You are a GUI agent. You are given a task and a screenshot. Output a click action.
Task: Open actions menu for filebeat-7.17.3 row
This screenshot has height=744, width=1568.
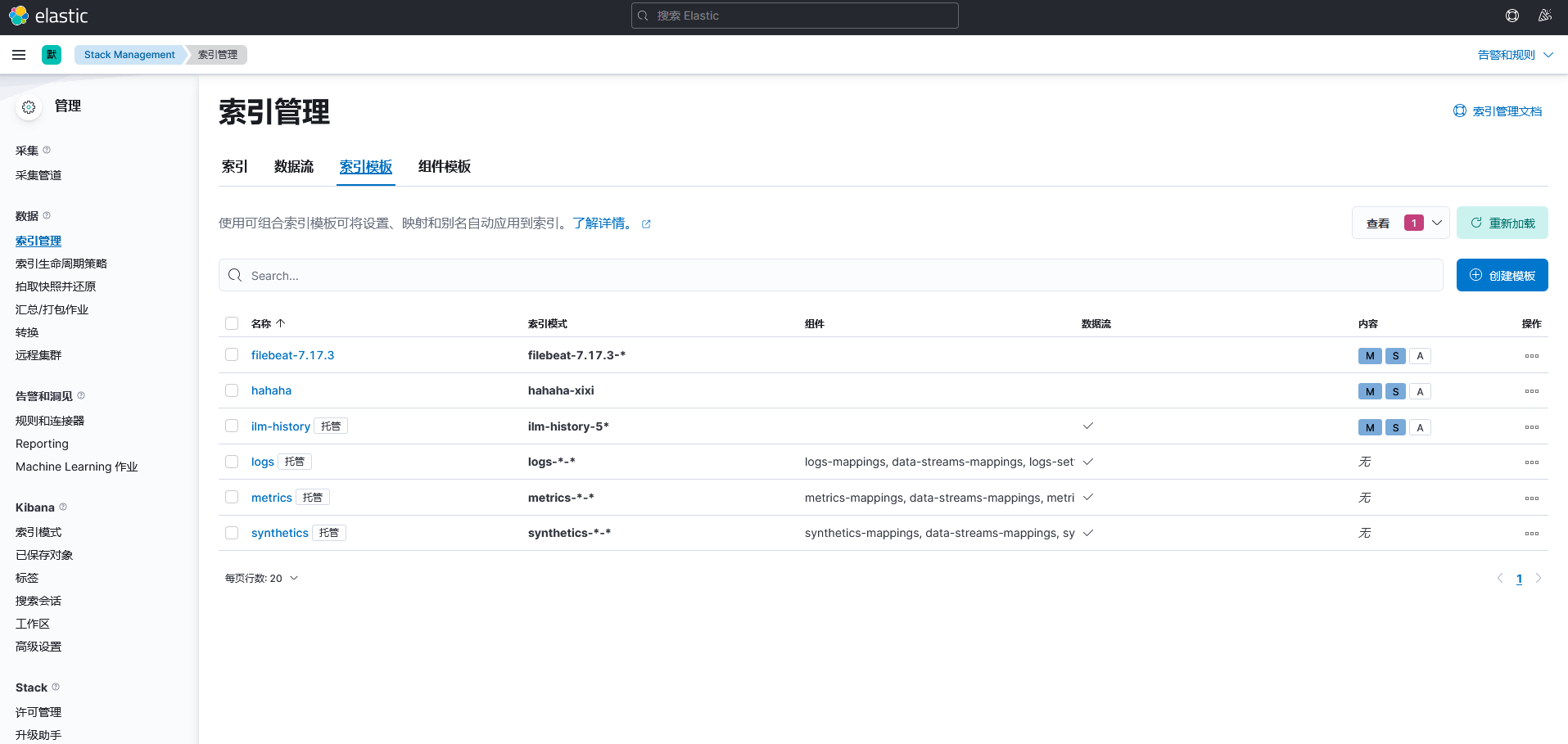pos(1531,356)
